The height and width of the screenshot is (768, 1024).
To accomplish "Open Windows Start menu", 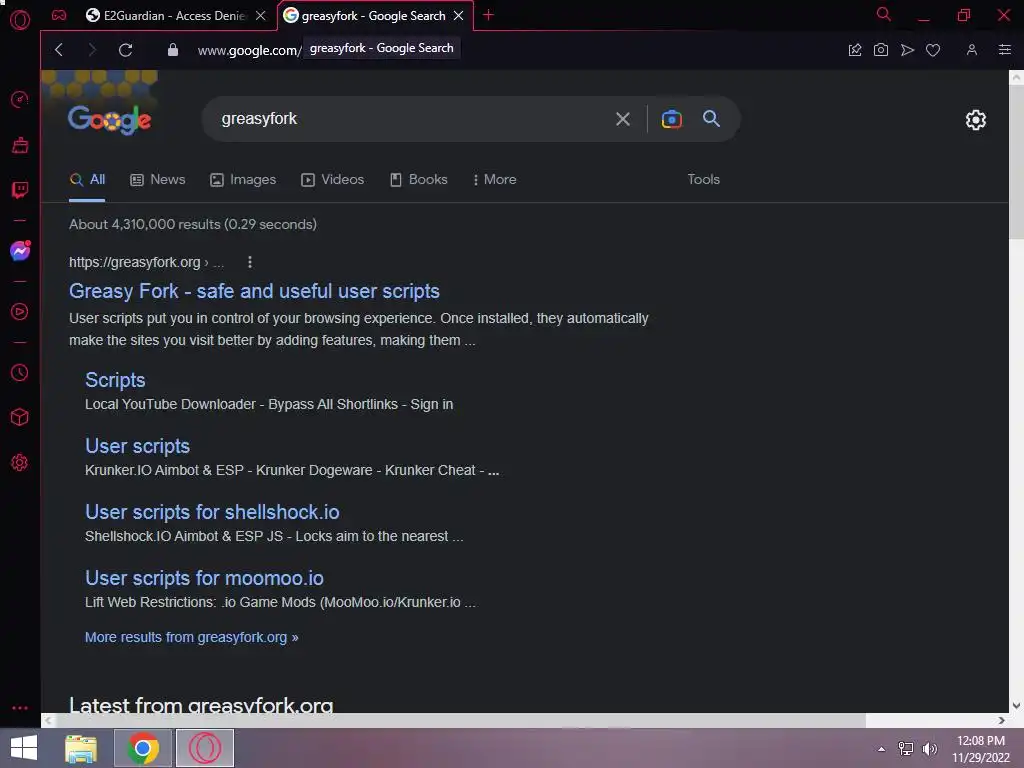I will pyautogui.click(x=24, y=748).
